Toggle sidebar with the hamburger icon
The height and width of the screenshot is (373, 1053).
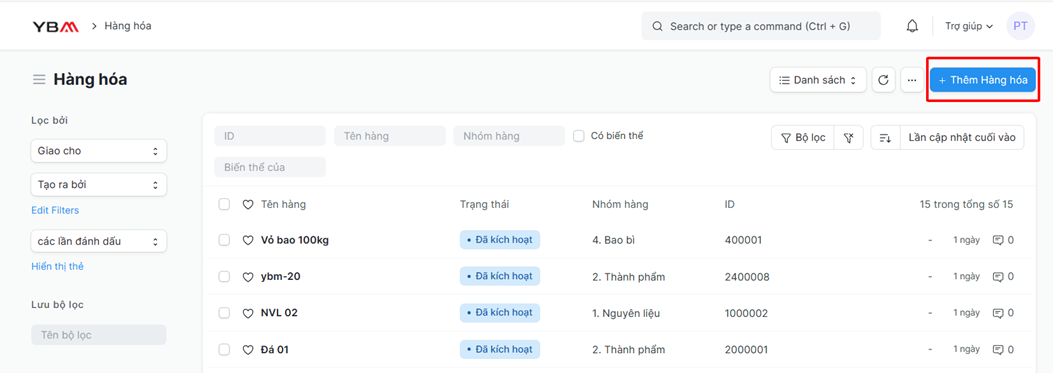coord(39,80)
